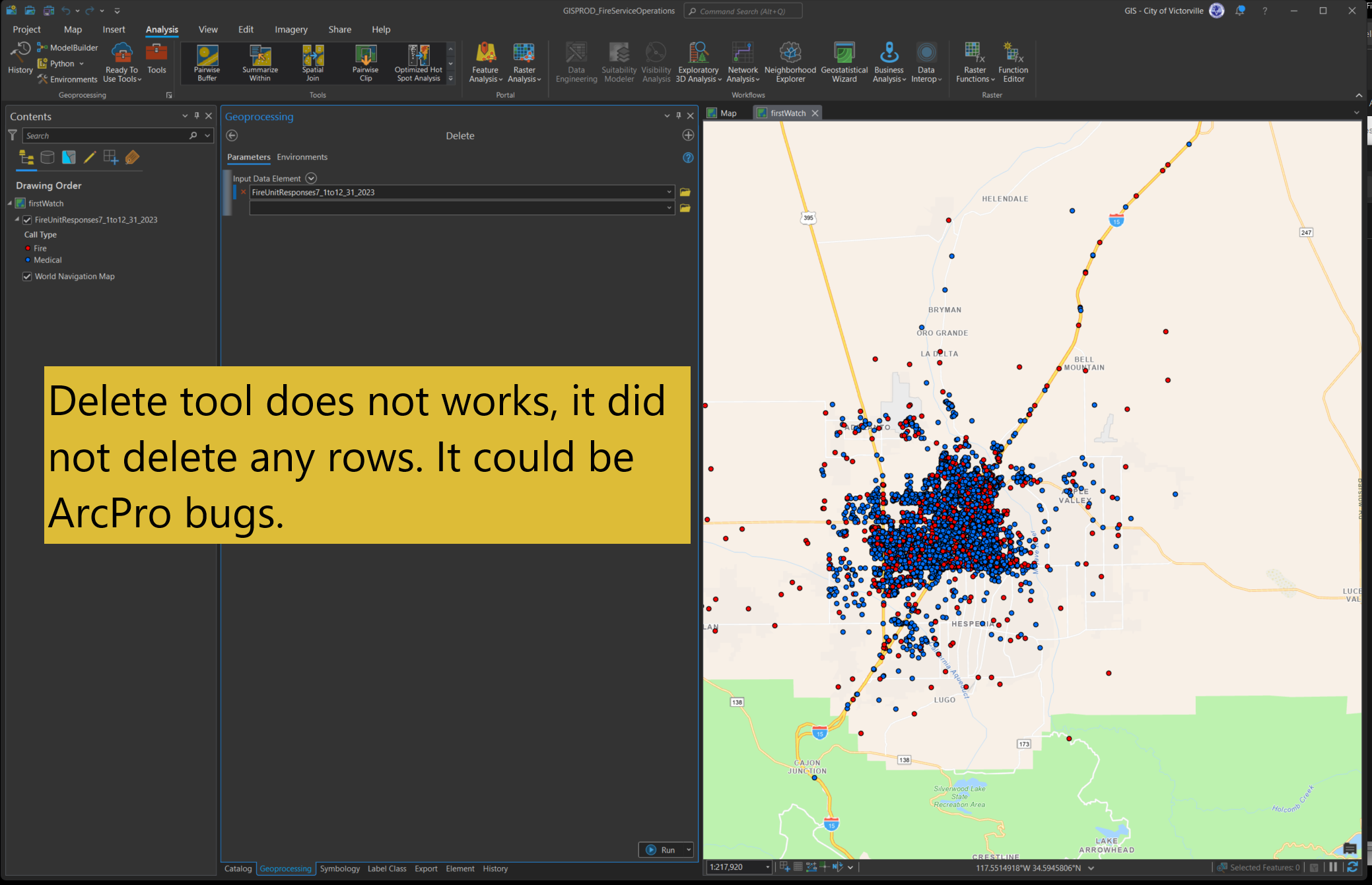1372x885 pixels.
Task: Switch to the Environments tab in Geoprocessing
Action: [x=302, y=157]
